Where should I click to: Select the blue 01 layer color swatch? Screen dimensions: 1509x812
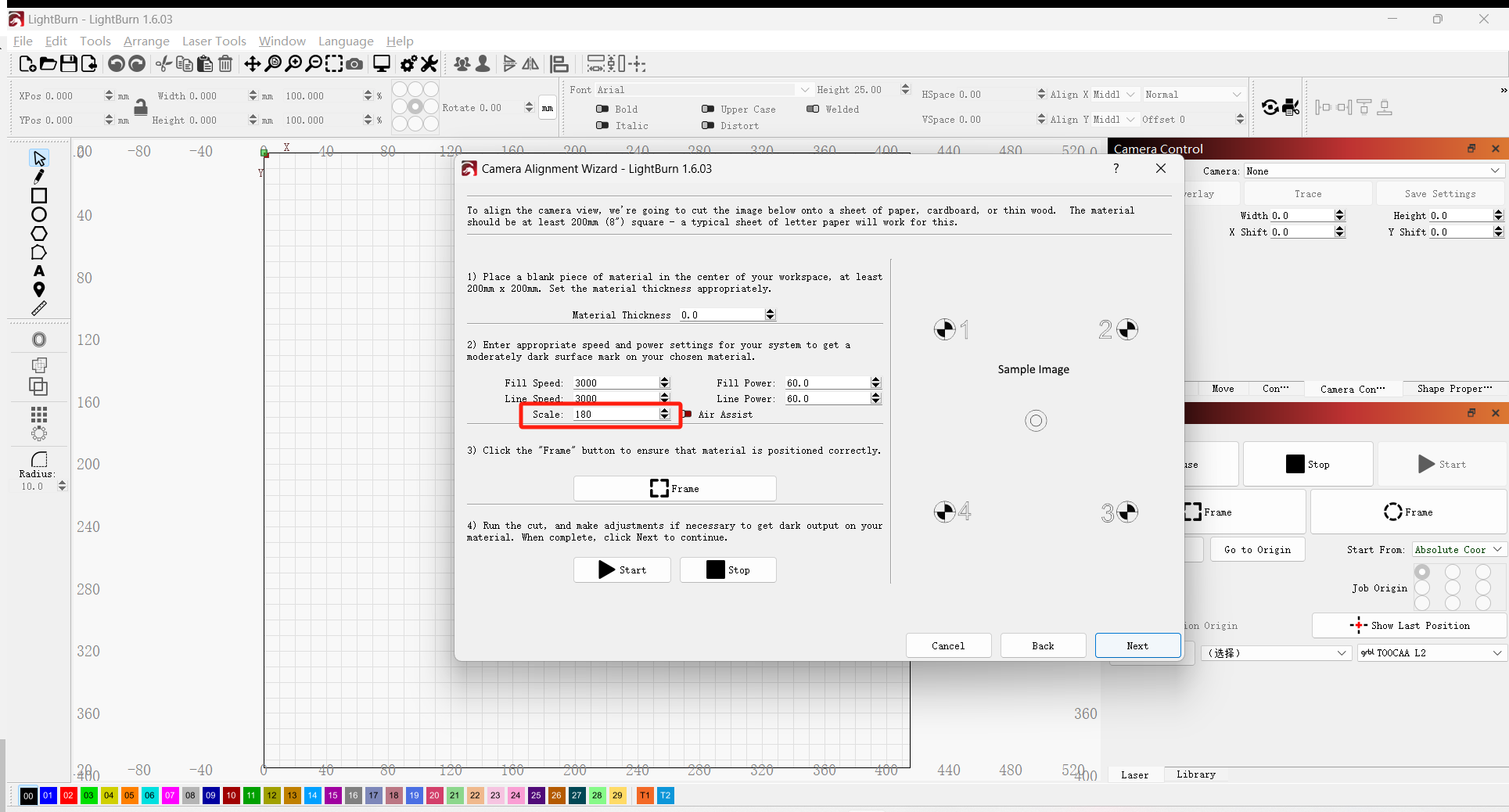pyautogui.click(x=49, y=796)
